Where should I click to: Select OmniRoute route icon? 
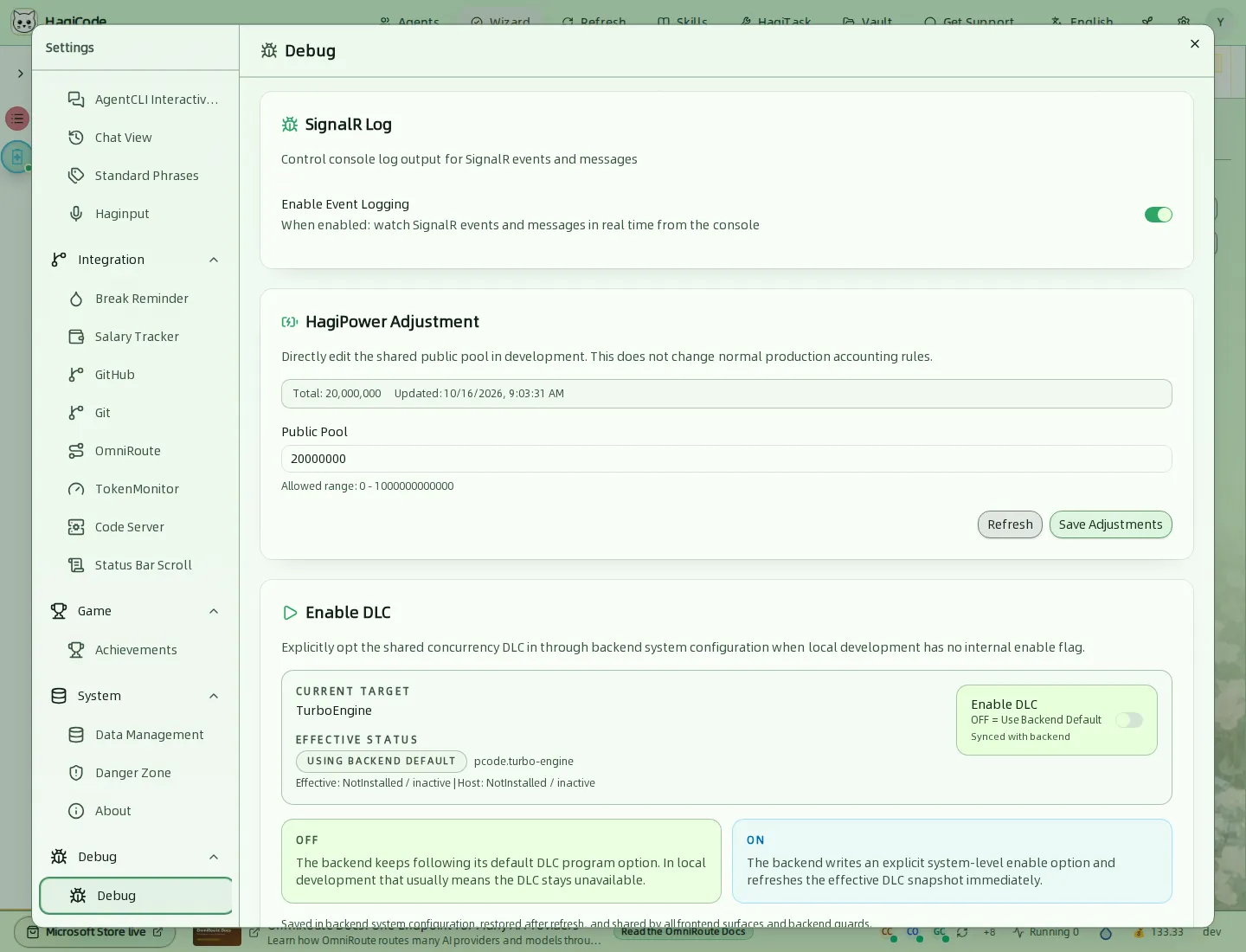(76, 451)
